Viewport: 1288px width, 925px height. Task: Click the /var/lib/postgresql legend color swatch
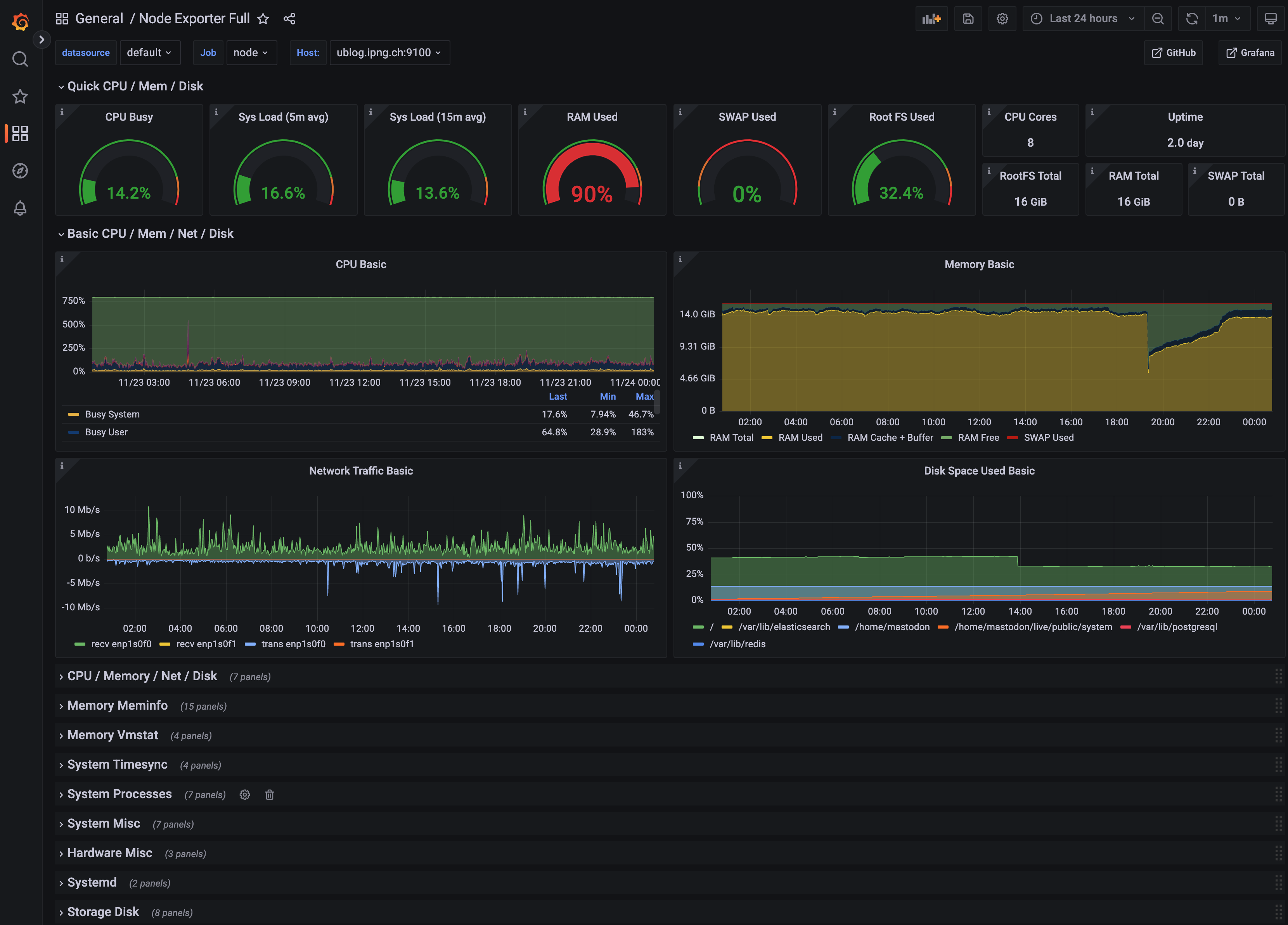1125,627
